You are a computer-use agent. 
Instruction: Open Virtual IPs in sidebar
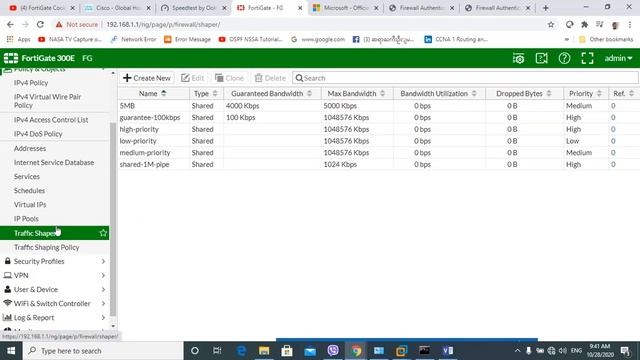[30, 204]
